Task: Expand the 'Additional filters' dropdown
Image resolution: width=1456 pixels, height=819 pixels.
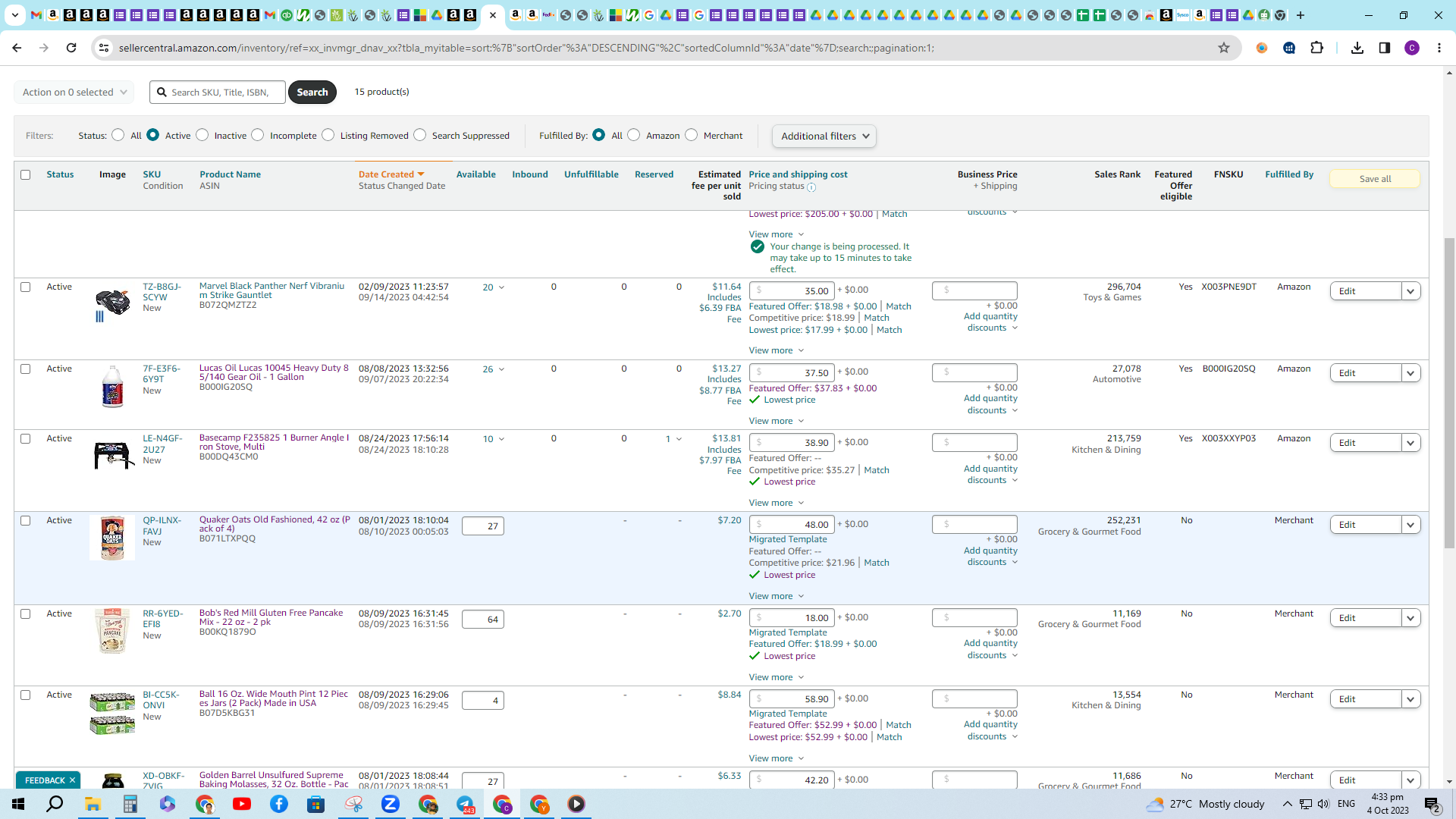Action: (x=824, y=136)
